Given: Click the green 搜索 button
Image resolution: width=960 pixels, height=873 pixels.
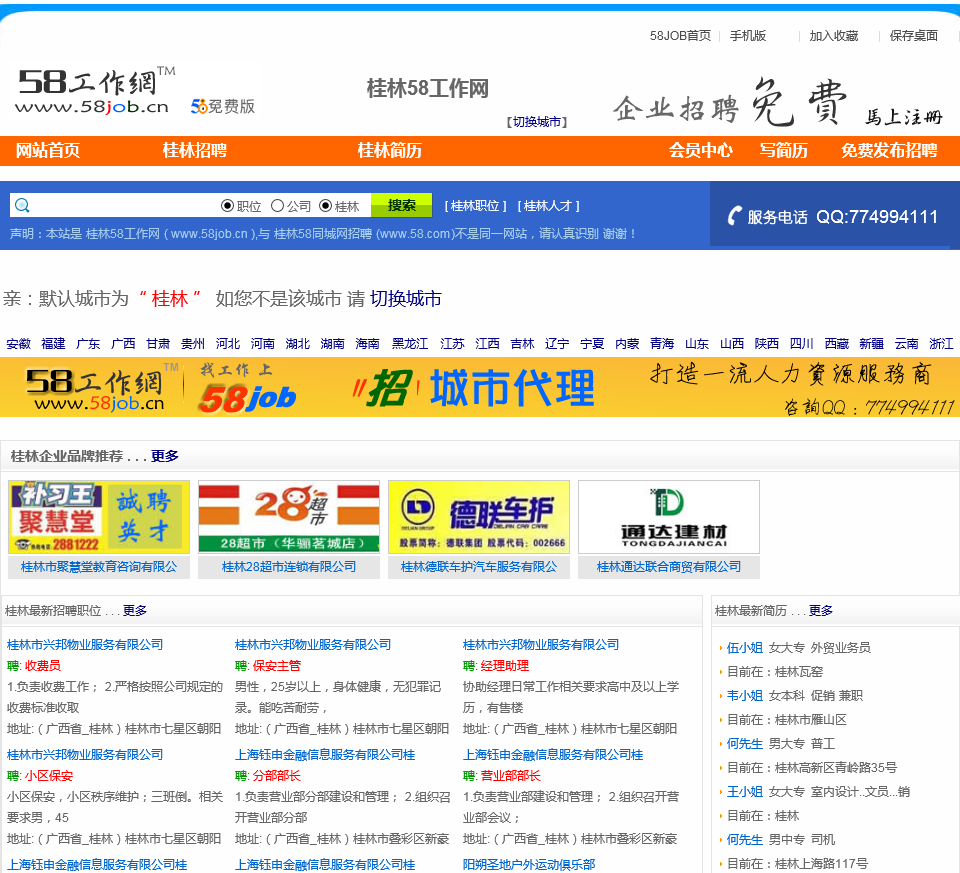Looking at the screenshot, I should (x=402, y=205).
